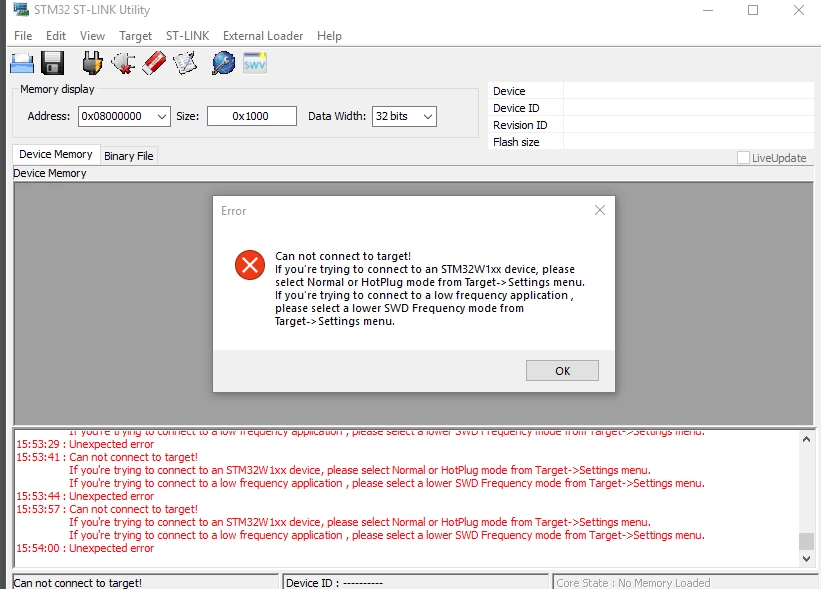Click status bar 'Can not connect to target!'
Viewport: 822px width, 589px height.
[x=78, y=583]
